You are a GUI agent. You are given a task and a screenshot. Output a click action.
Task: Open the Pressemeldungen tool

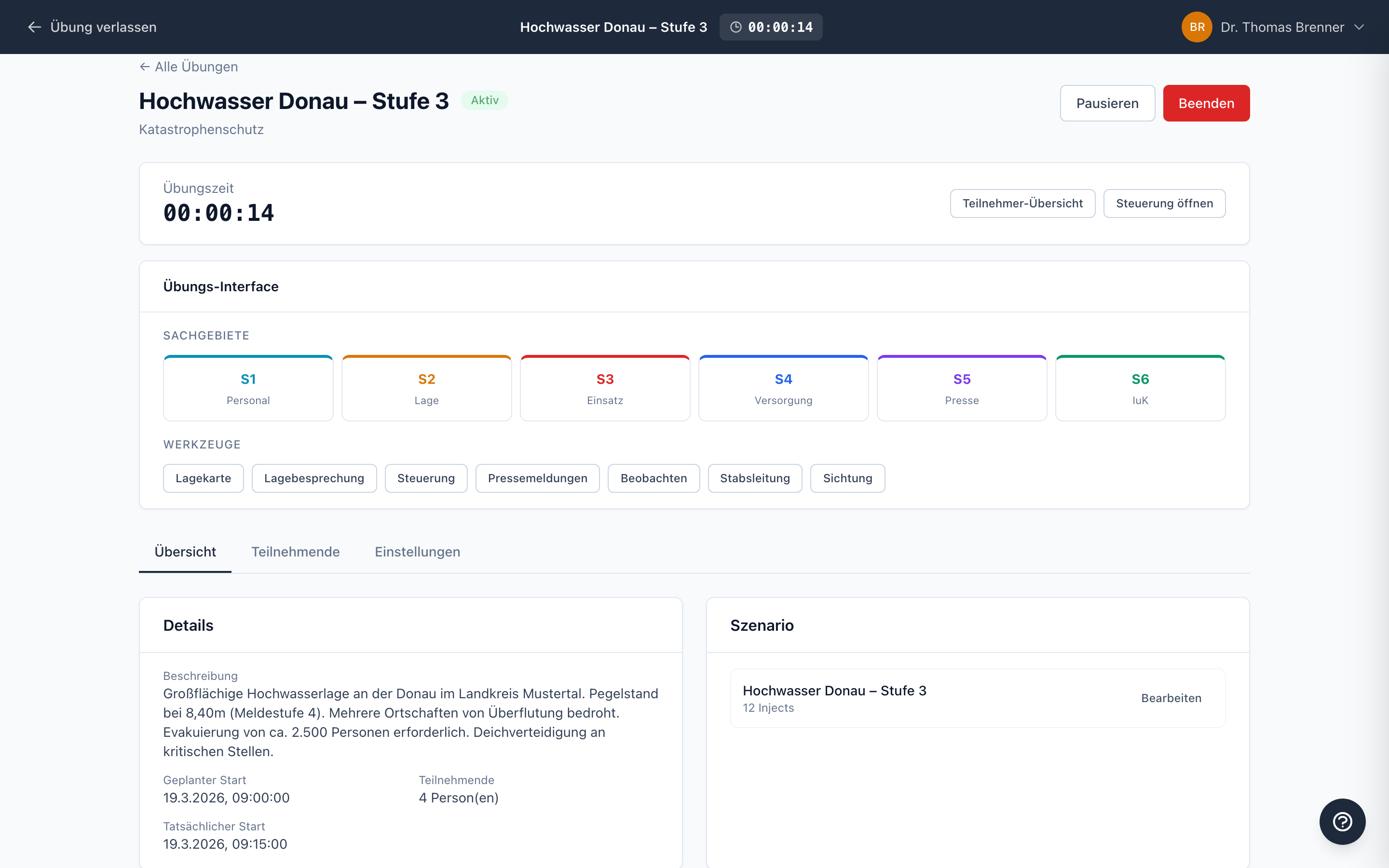click(x=537, y=478)
